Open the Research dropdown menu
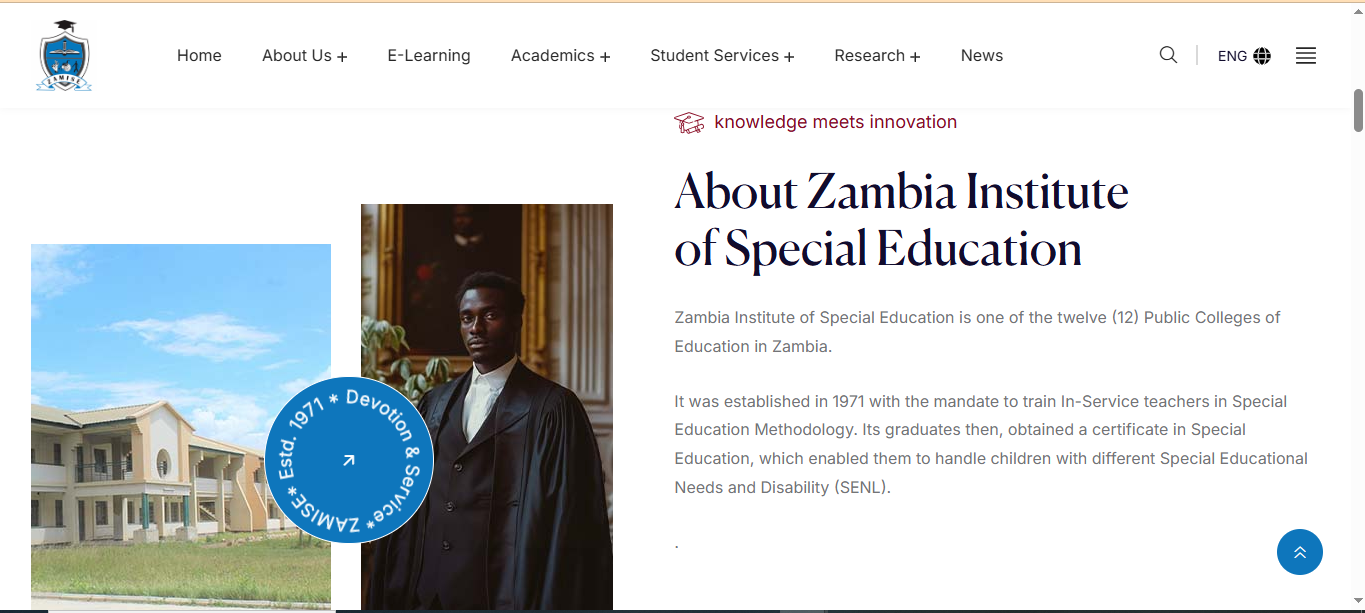 877,56
